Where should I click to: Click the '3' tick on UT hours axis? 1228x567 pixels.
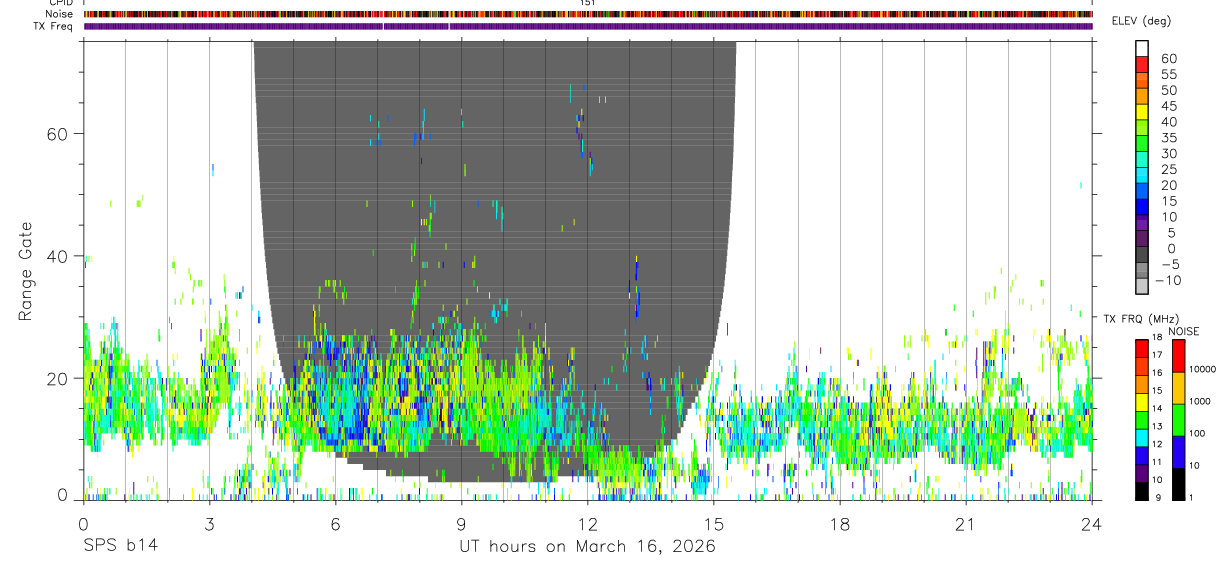[x=209, y=525]
